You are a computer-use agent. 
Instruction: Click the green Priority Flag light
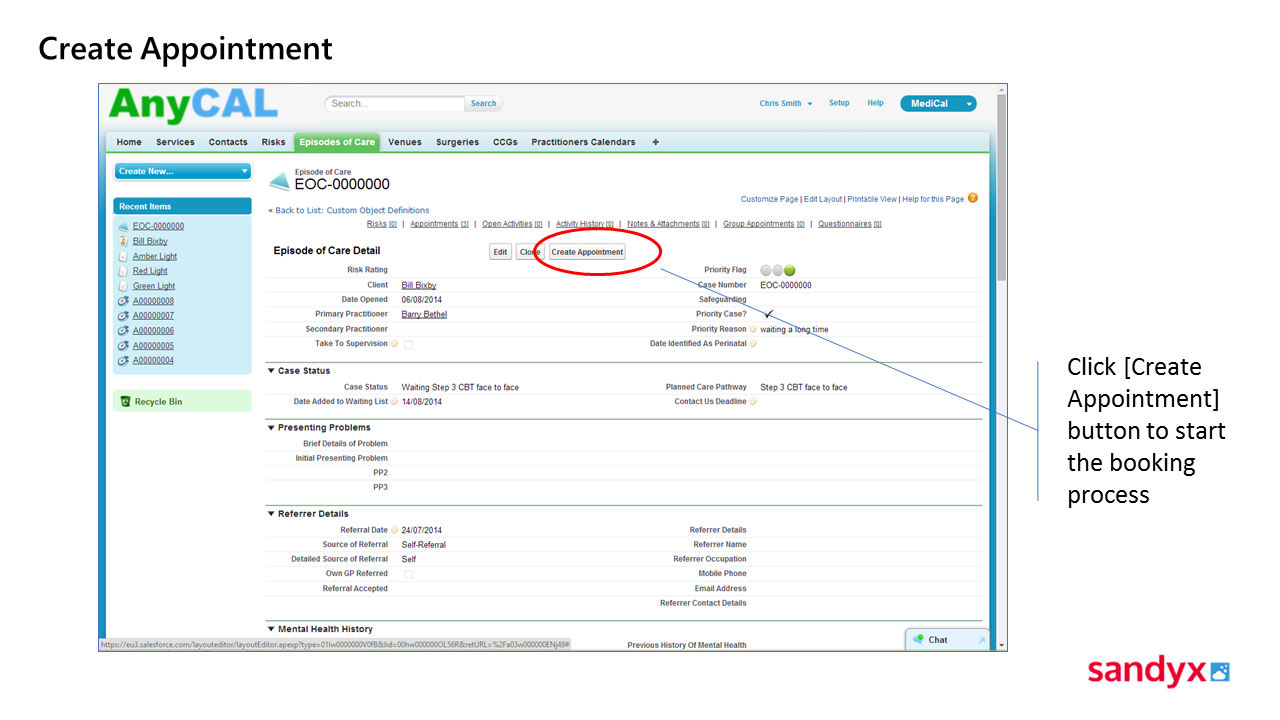(x=790, y=270)
